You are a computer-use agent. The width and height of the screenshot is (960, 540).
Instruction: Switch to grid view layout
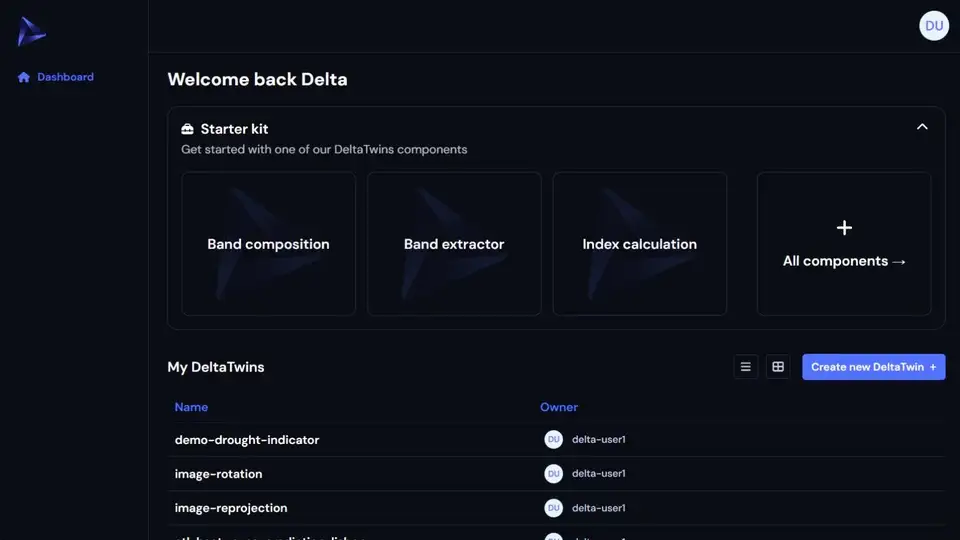(x=778, y=367)
